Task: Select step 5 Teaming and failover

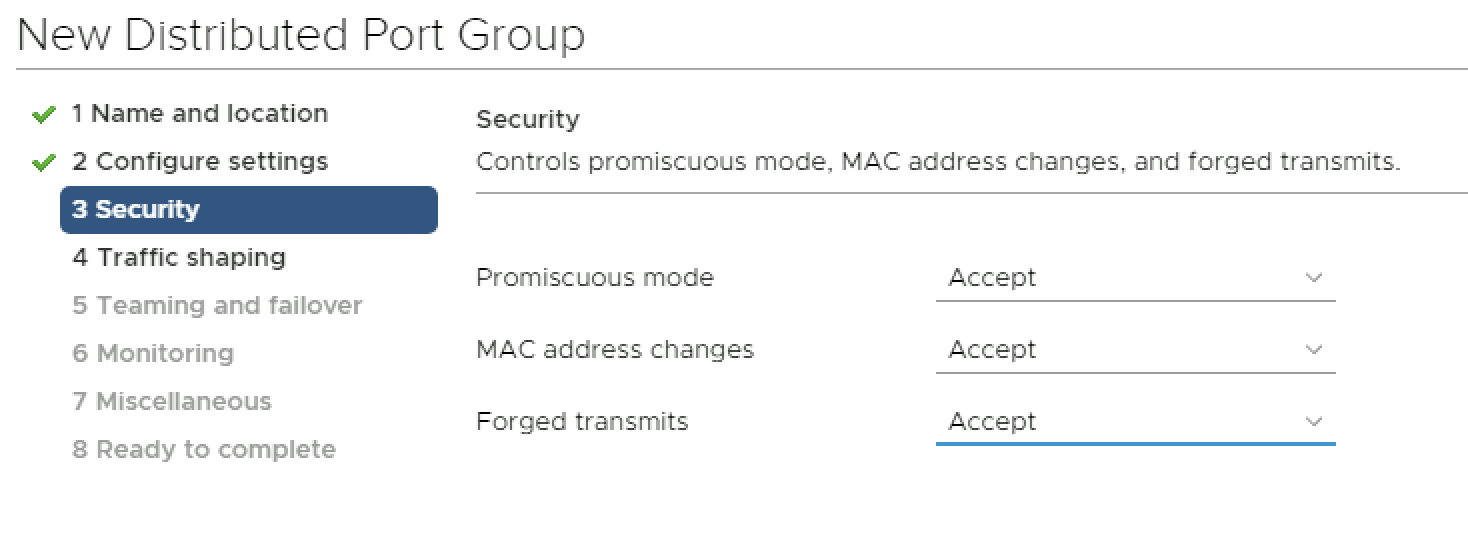Action: pos(217,306)
